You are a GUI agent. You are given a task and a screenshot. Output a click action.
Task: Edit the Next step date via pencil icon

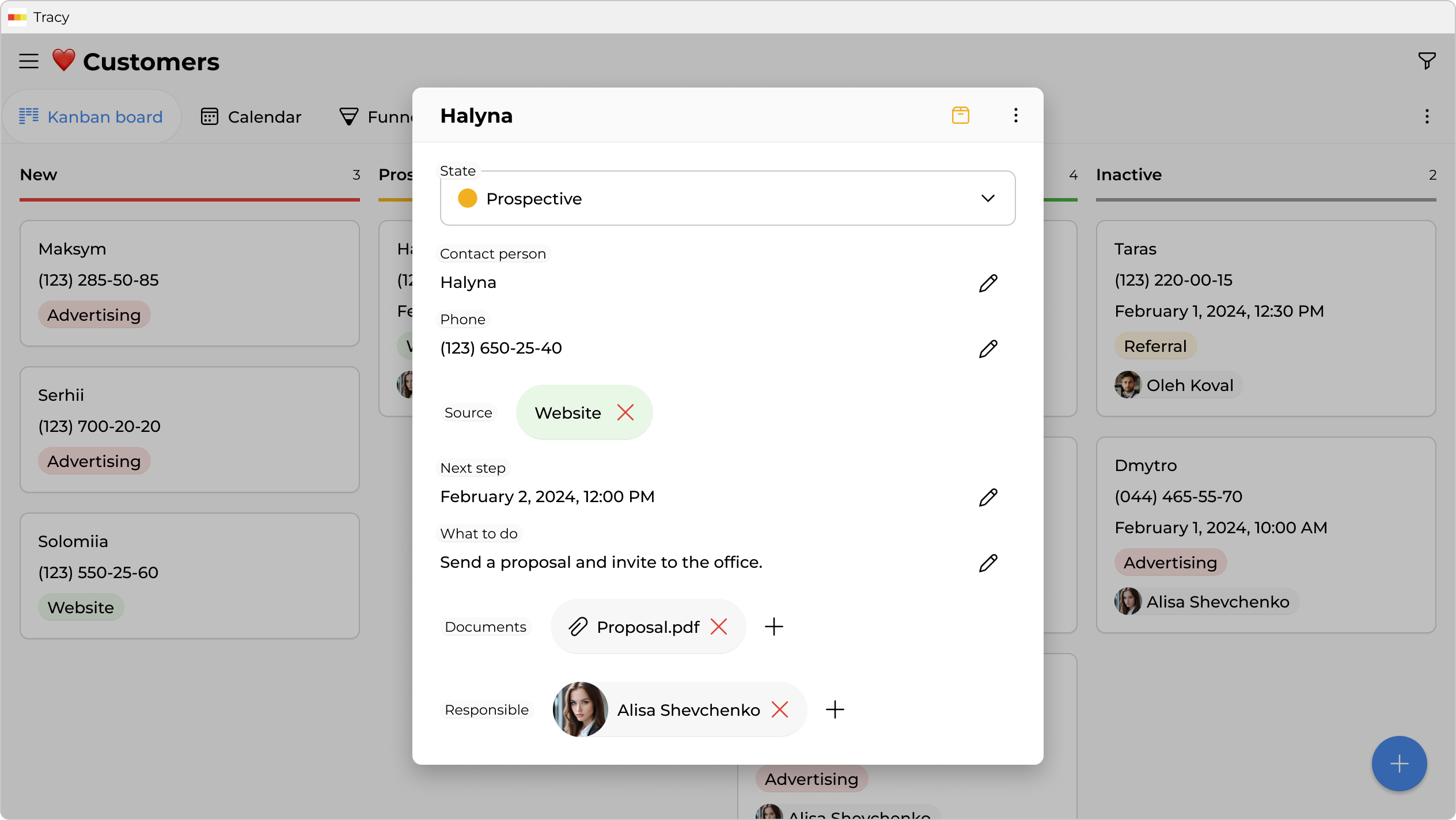point(988,497)
